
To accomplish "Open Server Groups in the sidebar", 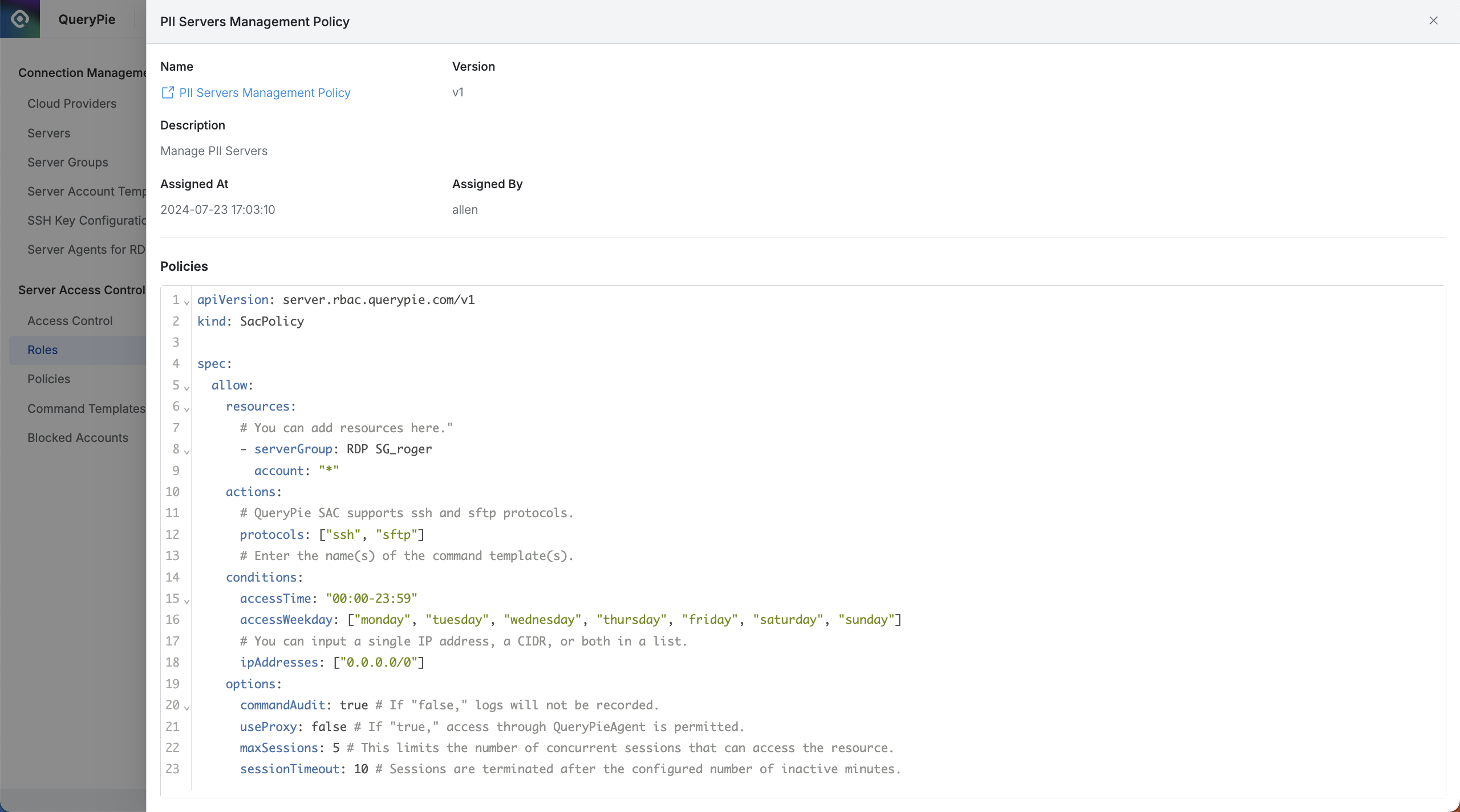I will (68, 163).
